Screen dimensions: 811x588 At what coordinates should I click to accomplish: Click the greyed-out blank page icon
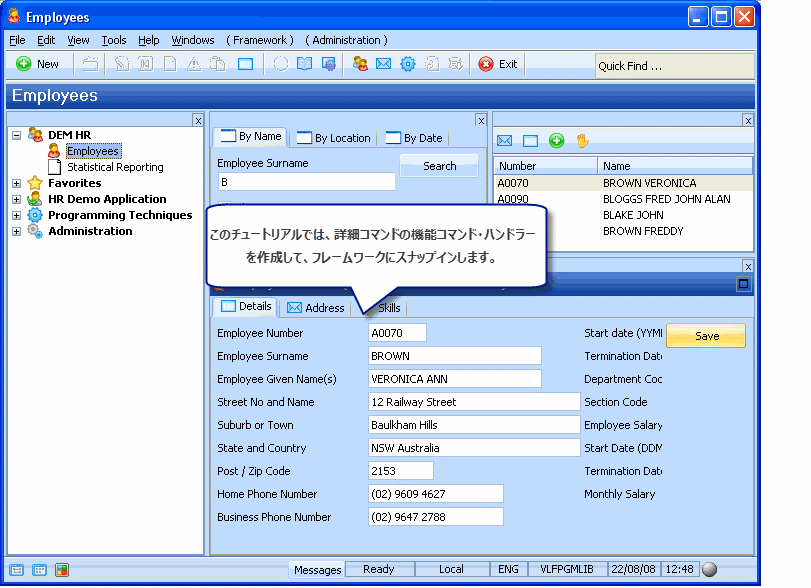tap(170, 64)
